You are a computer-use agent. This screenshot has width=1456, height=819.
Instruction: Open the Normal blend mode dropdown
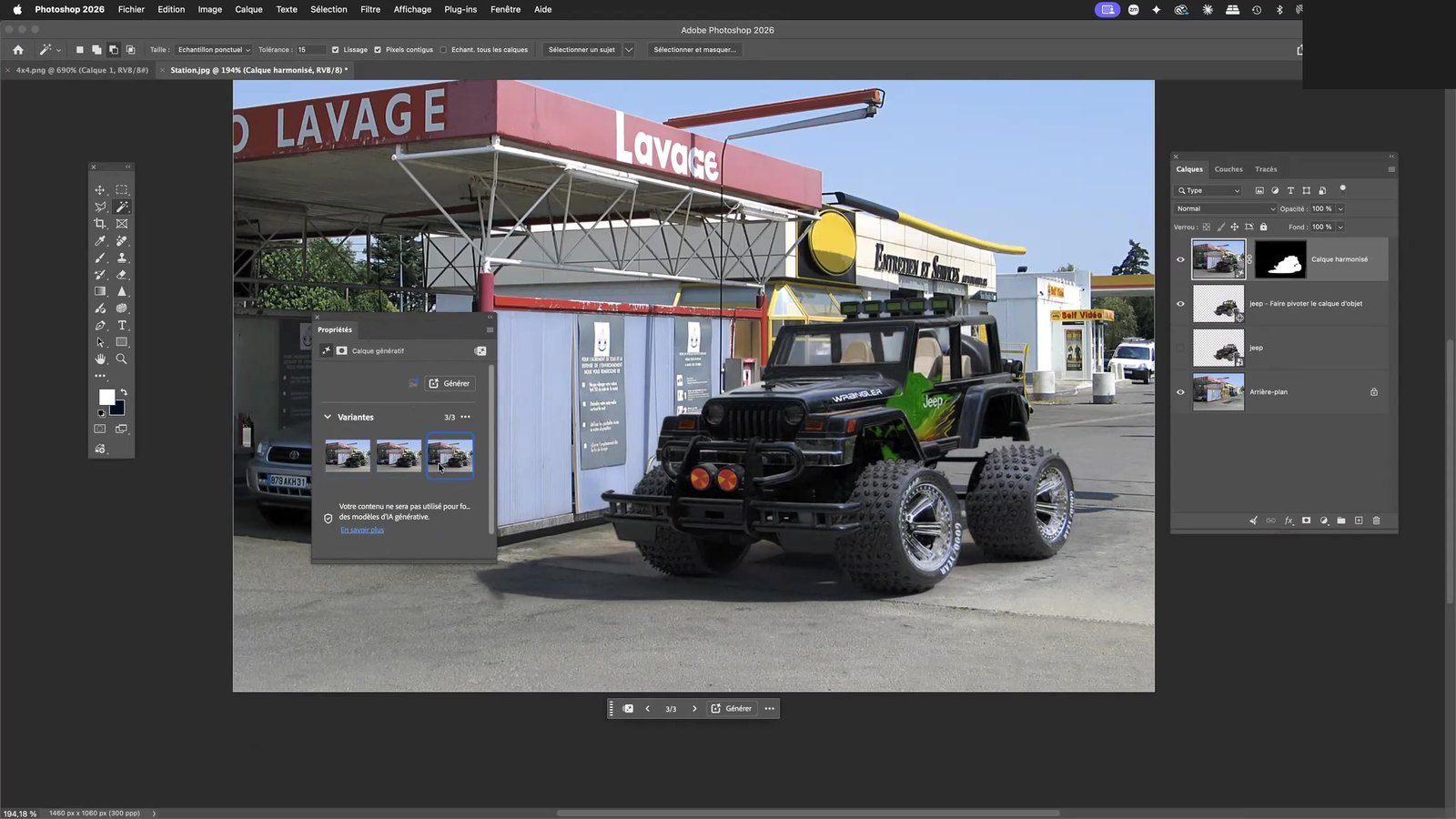tap(1226, 208)
